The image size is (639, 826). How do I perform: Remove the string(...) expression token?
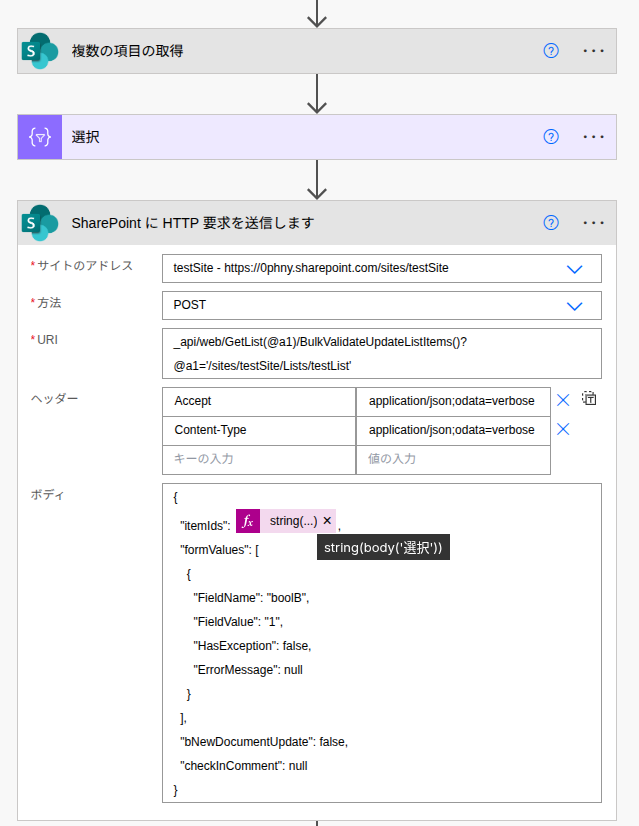pos(327,521)
